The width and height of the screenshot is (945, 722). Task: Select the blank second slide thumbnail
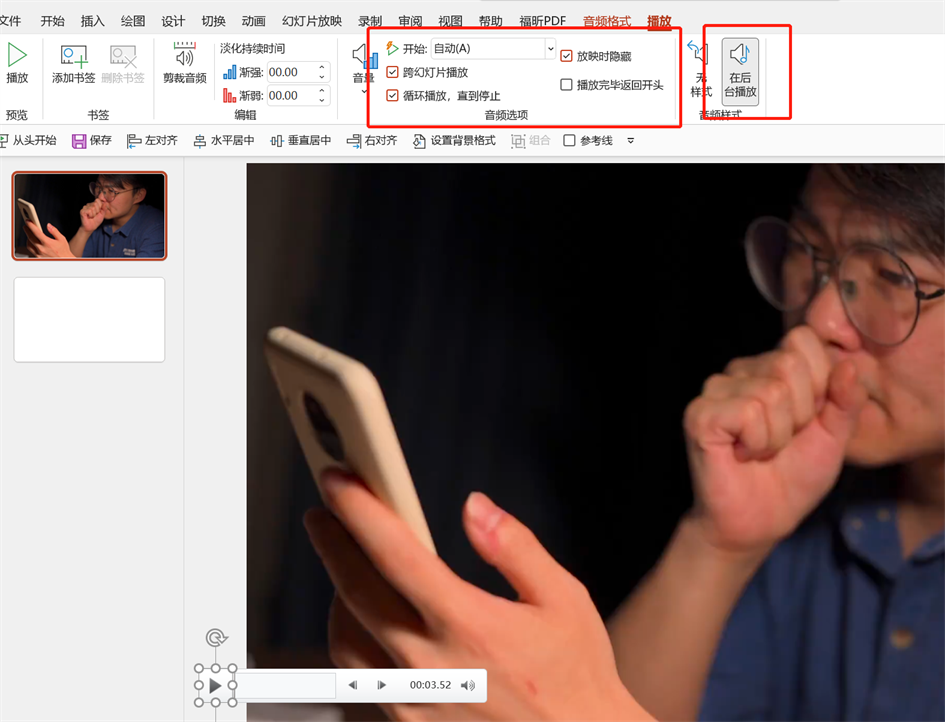89,319
